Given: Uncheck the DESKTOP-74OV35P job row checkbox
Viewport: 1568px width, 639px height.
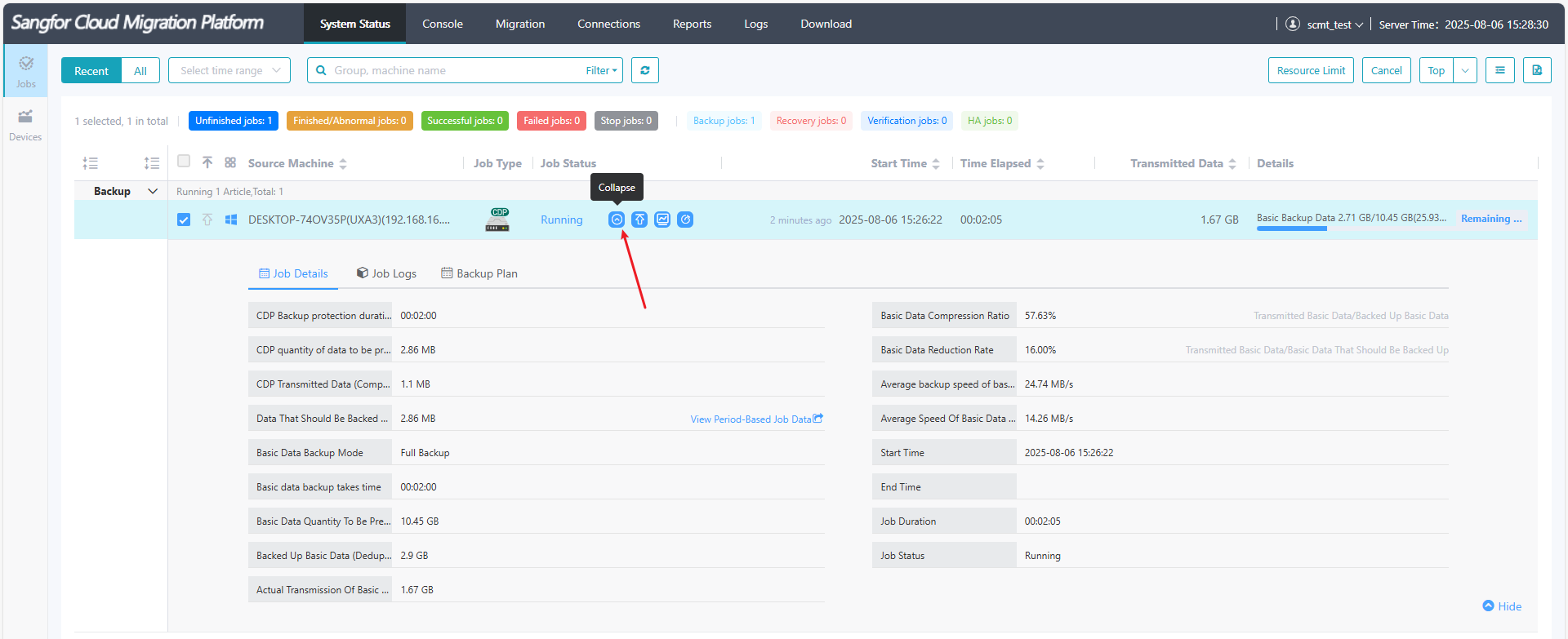Looking at the screenshot, I should click(184, 220).
